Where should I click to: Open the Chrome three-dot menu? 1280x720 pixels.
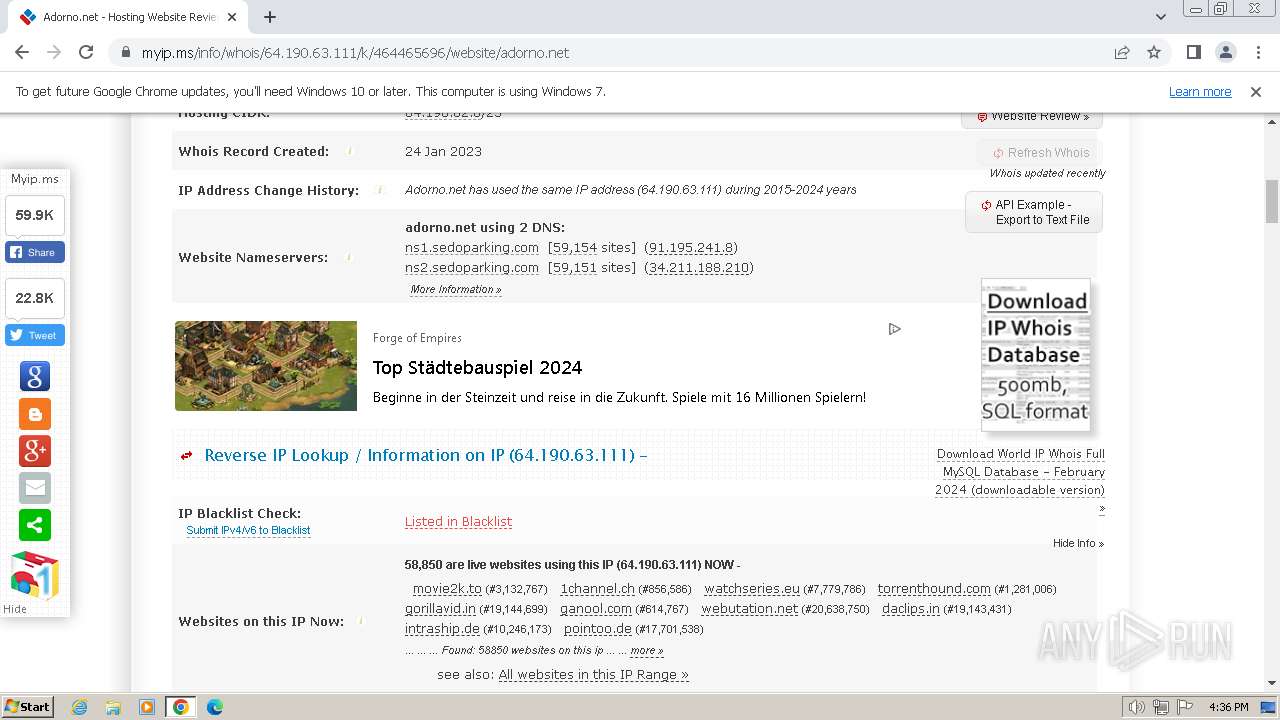coord(1257,52)
